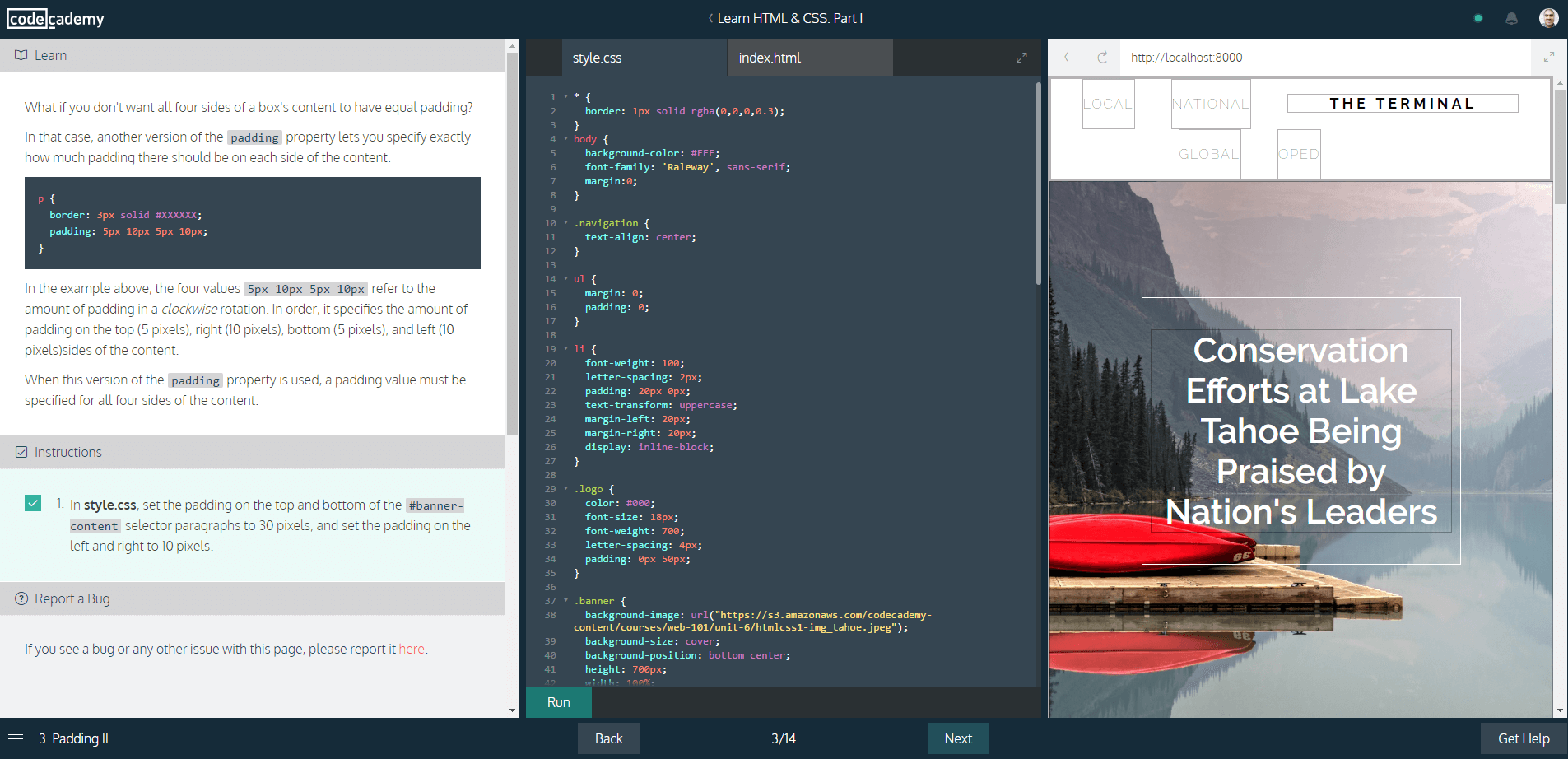Click the NATIONAL nav item in preview
The image size is (1568, 759).
(1211, 104)
